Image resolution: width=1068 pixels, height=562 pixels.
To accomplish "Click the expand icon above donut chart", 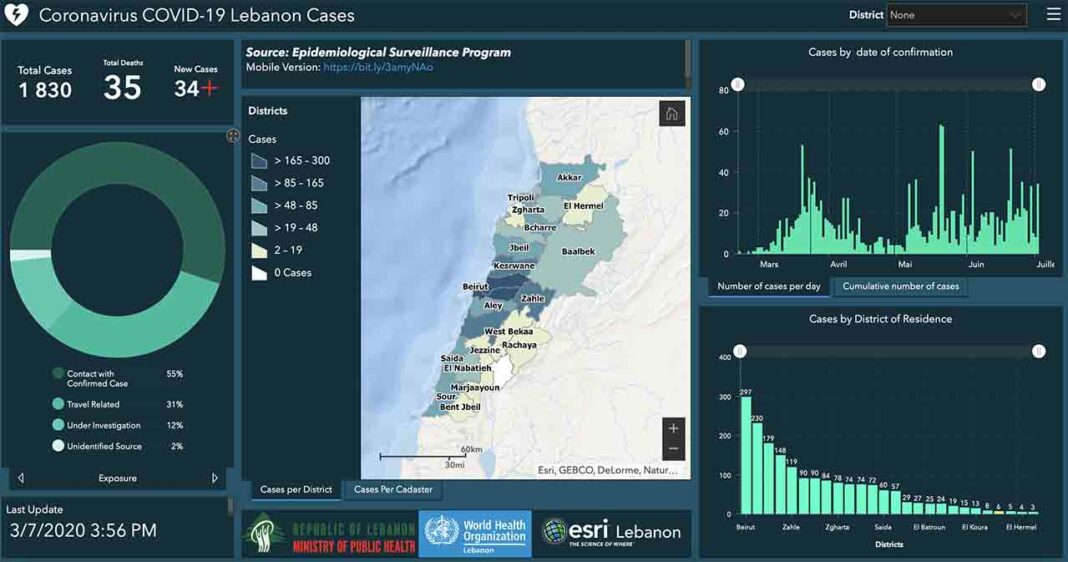I will (x=233, y=136).
